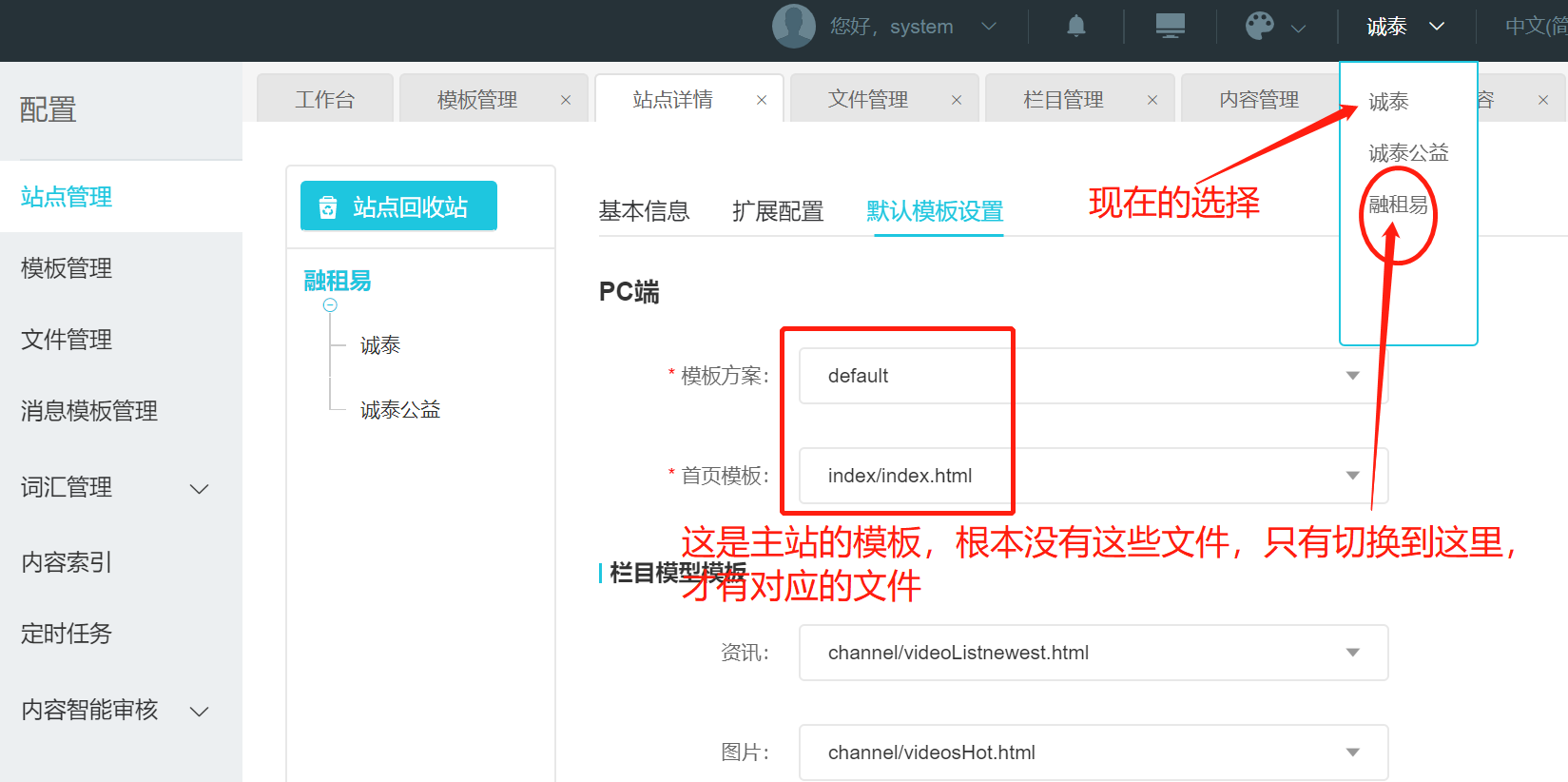Open the 资讯 template dropdown
This screenshot has width=1568, height=782.
(1094, 653)
